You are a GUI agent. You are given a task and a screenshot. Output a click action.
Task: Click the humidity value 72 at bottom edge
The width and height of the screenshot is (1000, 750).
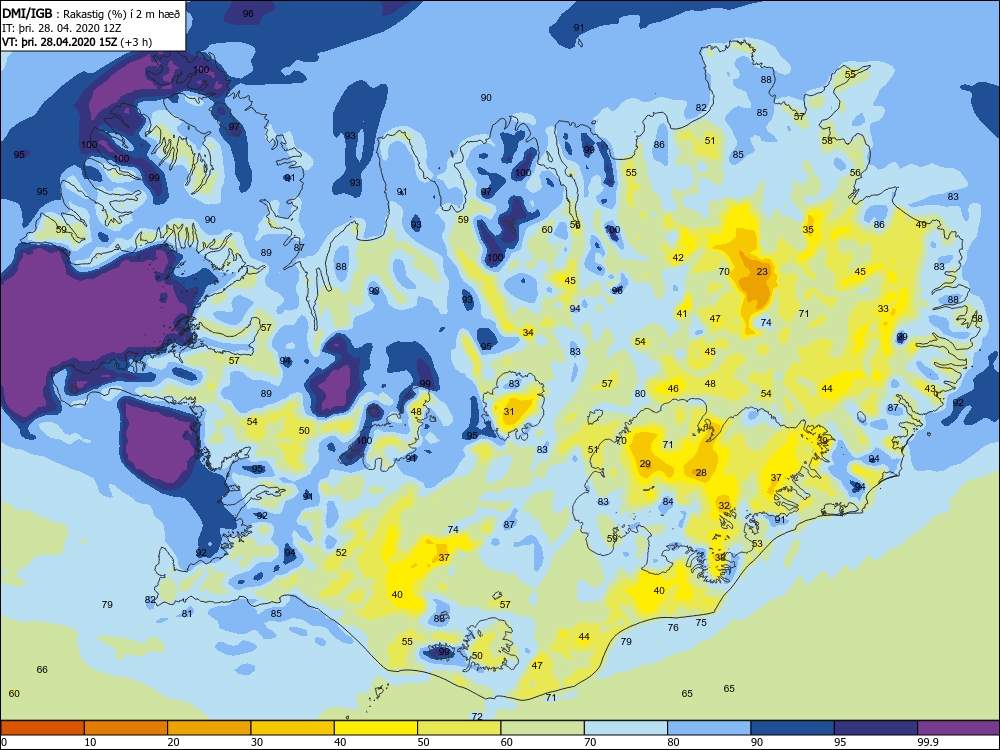pos(476,717)
